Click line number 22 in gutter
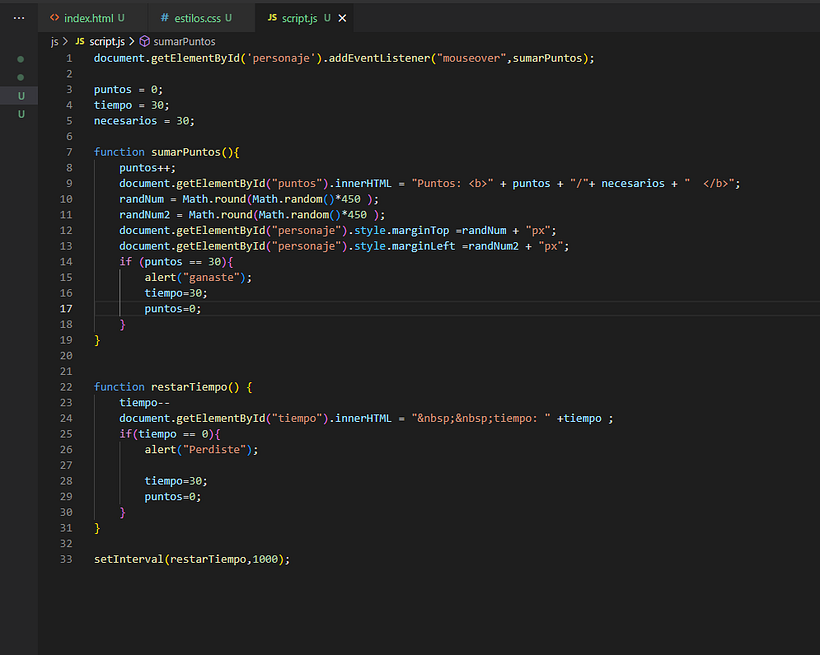 click(x=66, y=387)
